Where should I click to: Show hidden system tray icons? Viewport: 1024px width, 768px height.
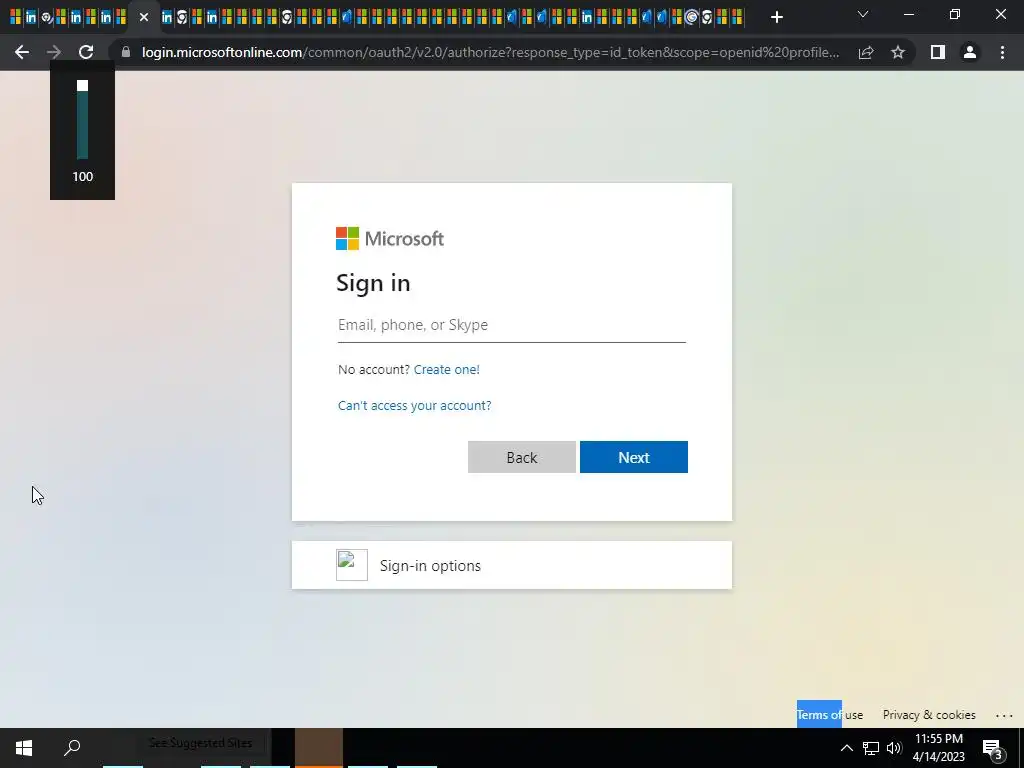pyautogui.click(x=846, y=748)
